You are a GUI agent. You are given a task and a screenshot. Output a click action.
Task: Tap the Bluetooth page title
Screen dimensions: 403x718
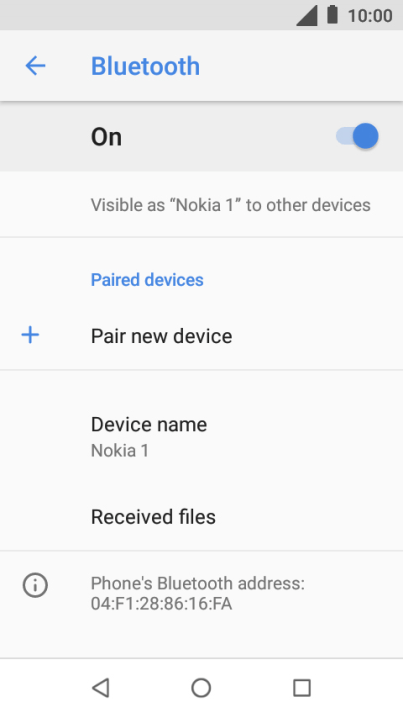coord(145,66)
